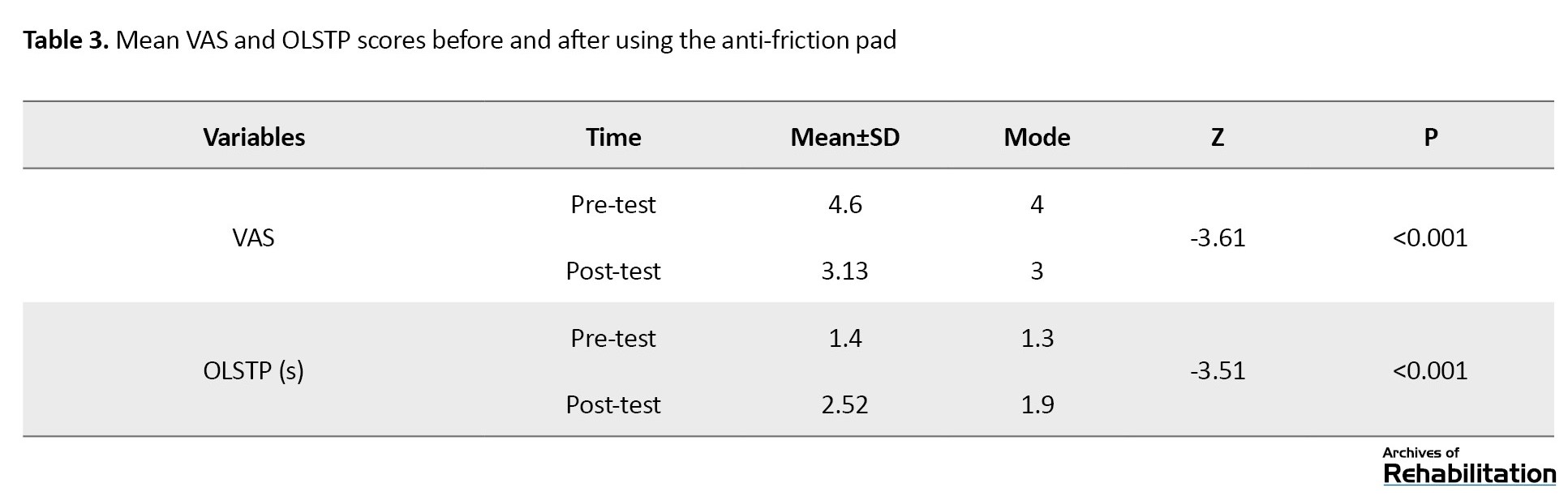Select the Variables column header
1568x496 pixels.
[x=254, y=137]
